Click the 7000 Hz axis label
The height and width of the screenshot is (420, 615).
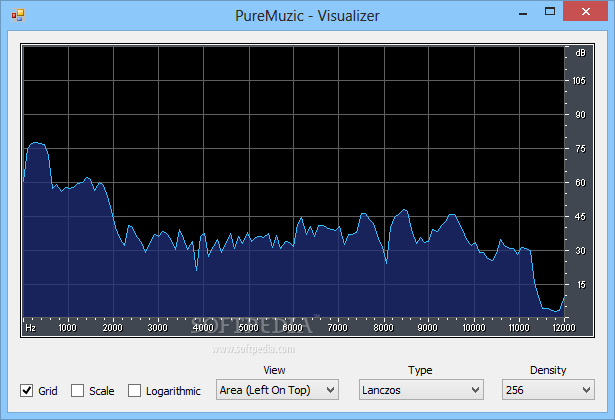(x=338, y=327)
